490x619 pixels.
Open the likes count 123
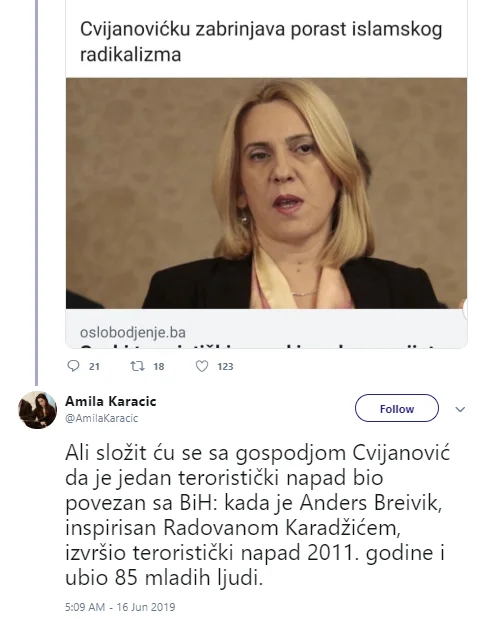point(225,367)
